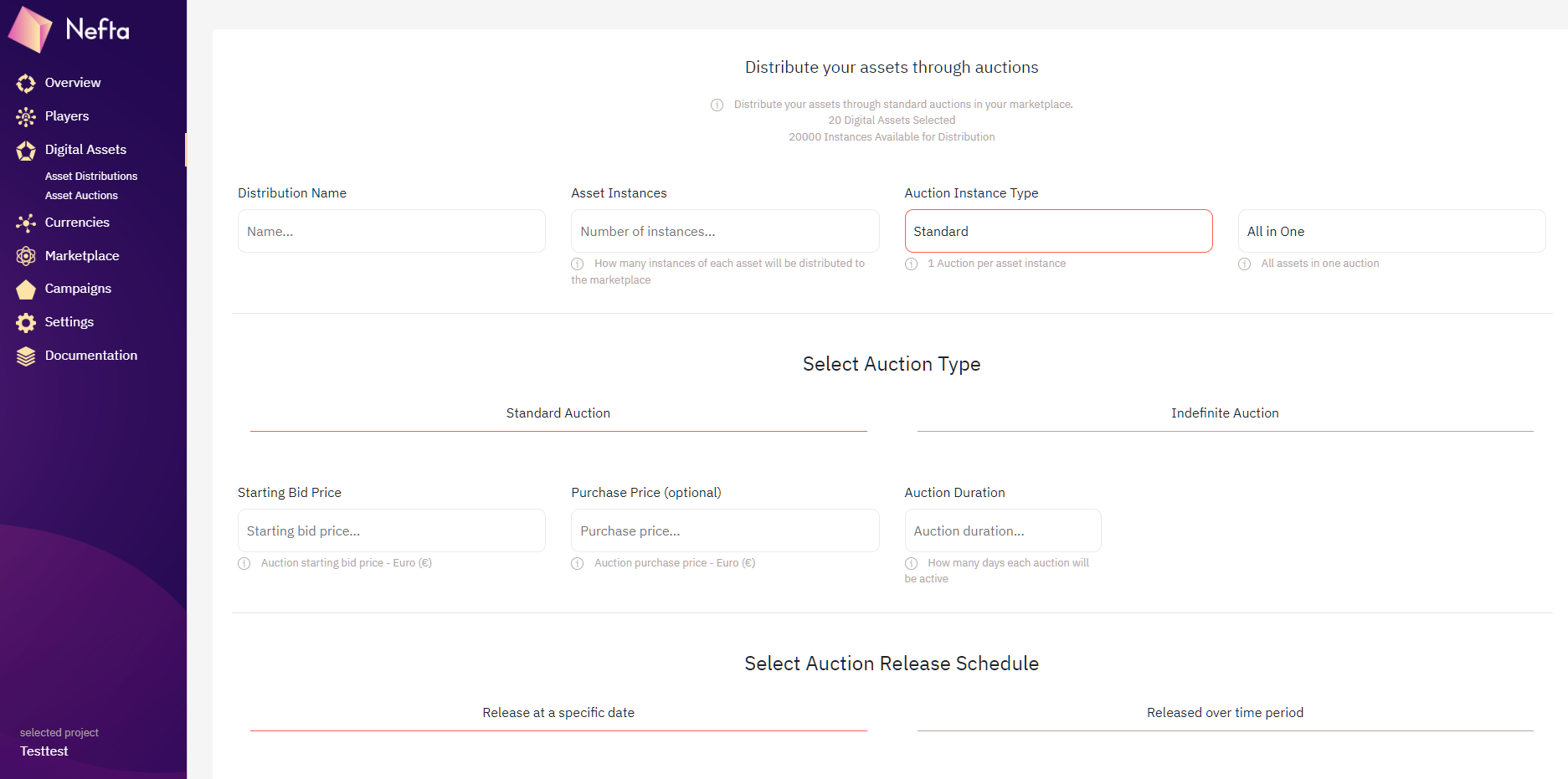Focus the Starting bid price field
The height and width of the screenshot is (779, 1568).
click(392, 530)
